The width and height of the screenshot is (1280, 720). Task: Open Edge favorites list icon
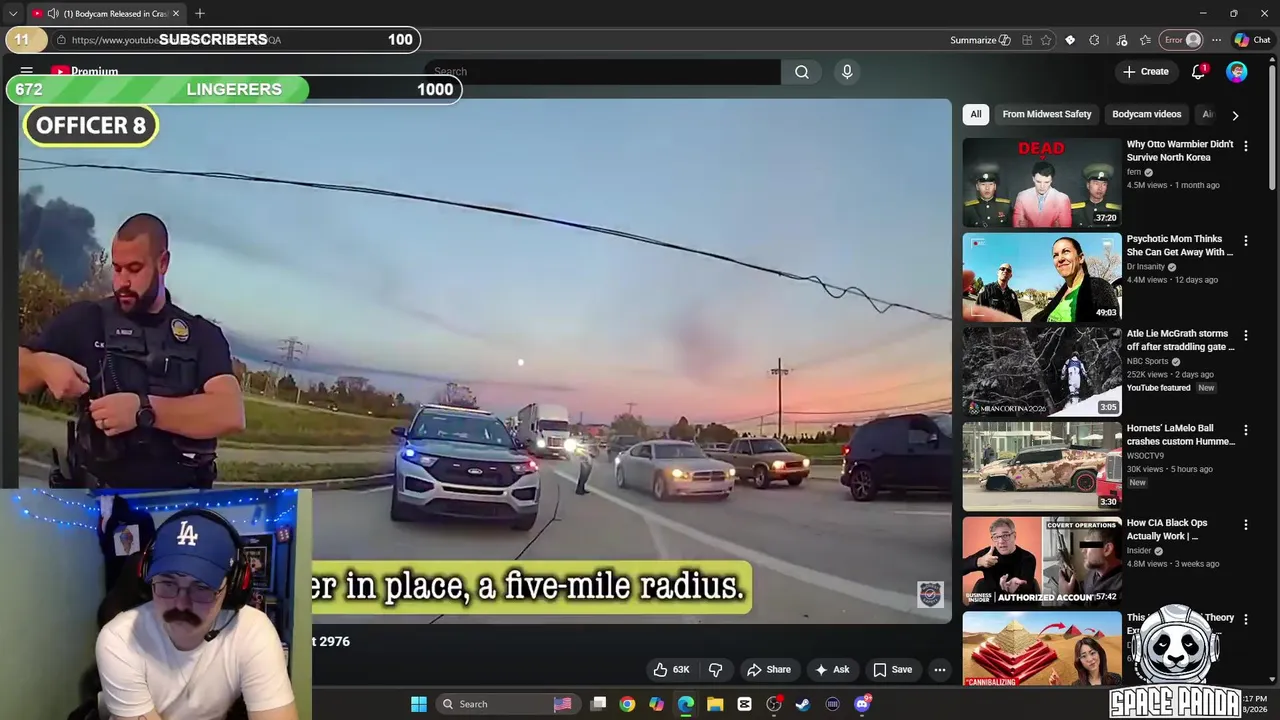click(1145, 40)
